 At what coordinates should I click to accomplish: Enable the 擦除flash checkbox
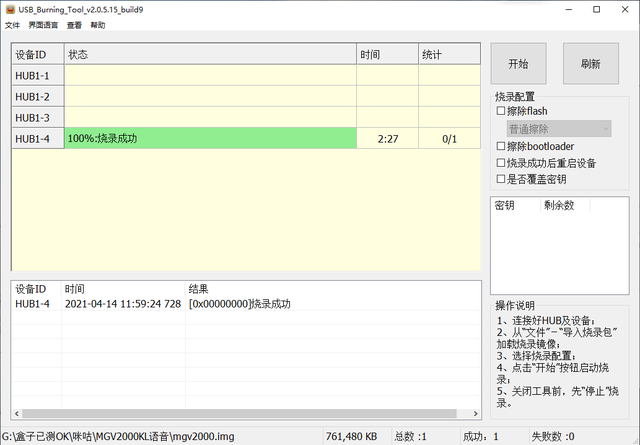500,111
